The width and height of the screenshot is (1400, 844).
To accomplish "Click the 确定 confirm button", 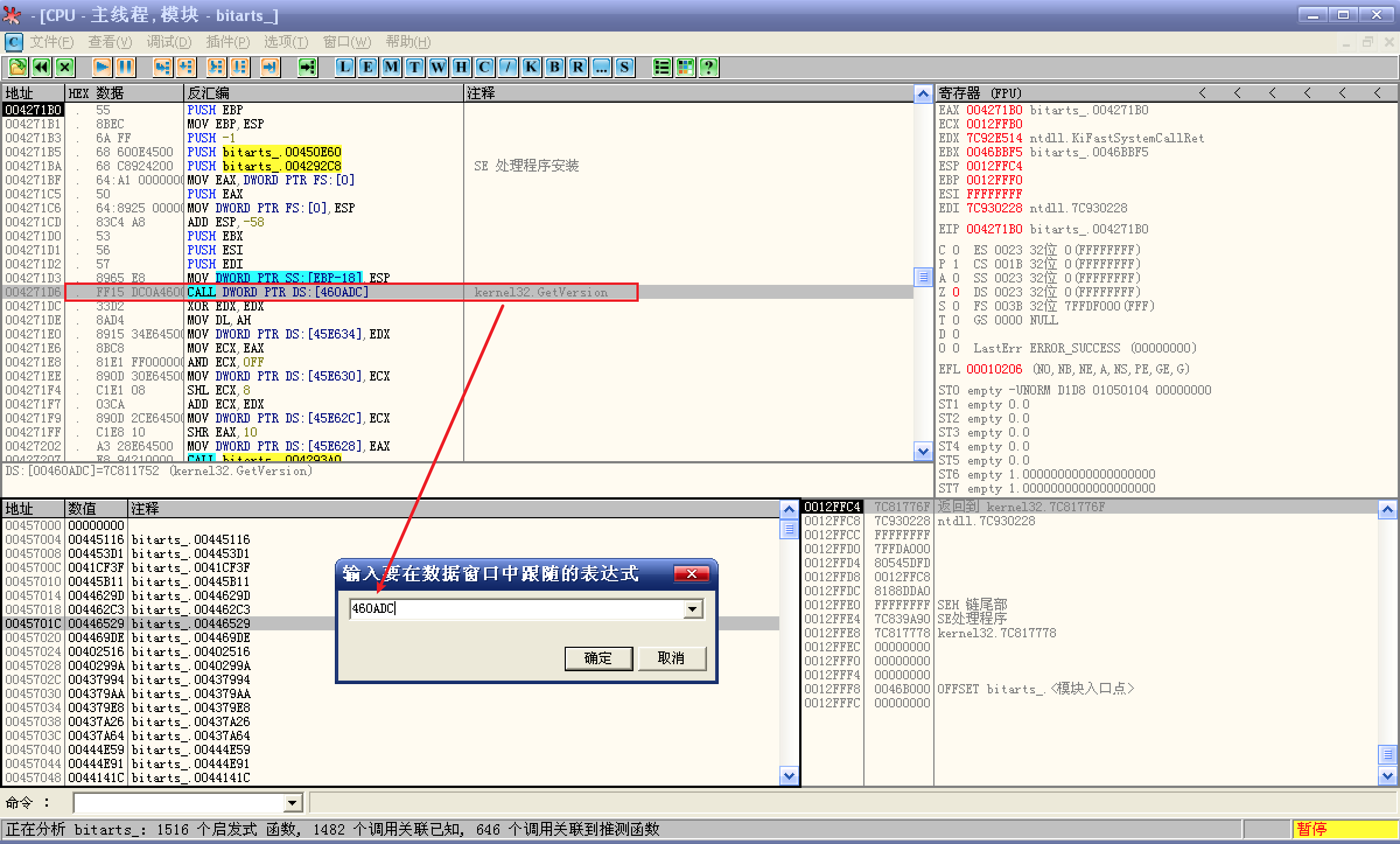I will (598, 658).
